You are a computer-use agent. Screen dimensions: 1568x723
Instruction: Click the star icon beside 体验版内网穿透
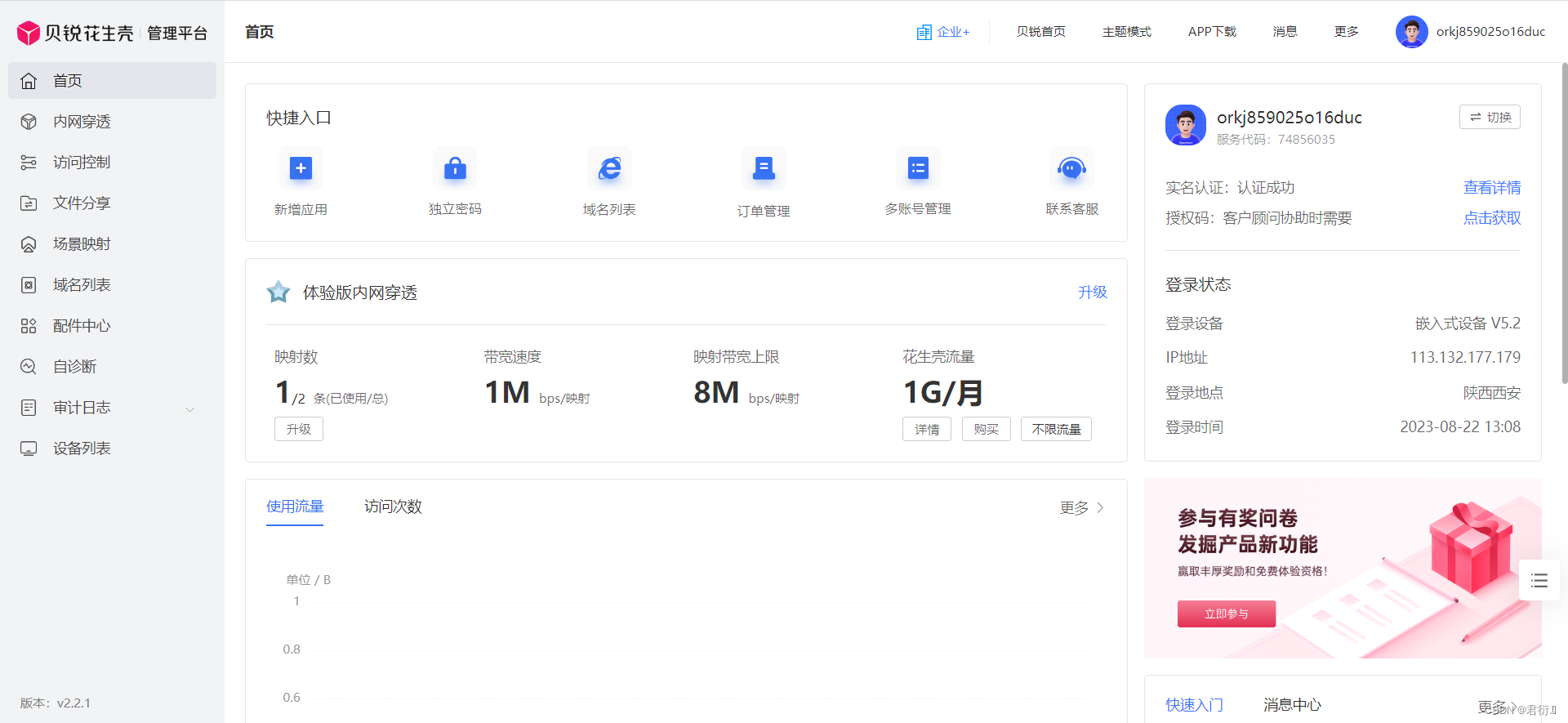click(278, 292)
